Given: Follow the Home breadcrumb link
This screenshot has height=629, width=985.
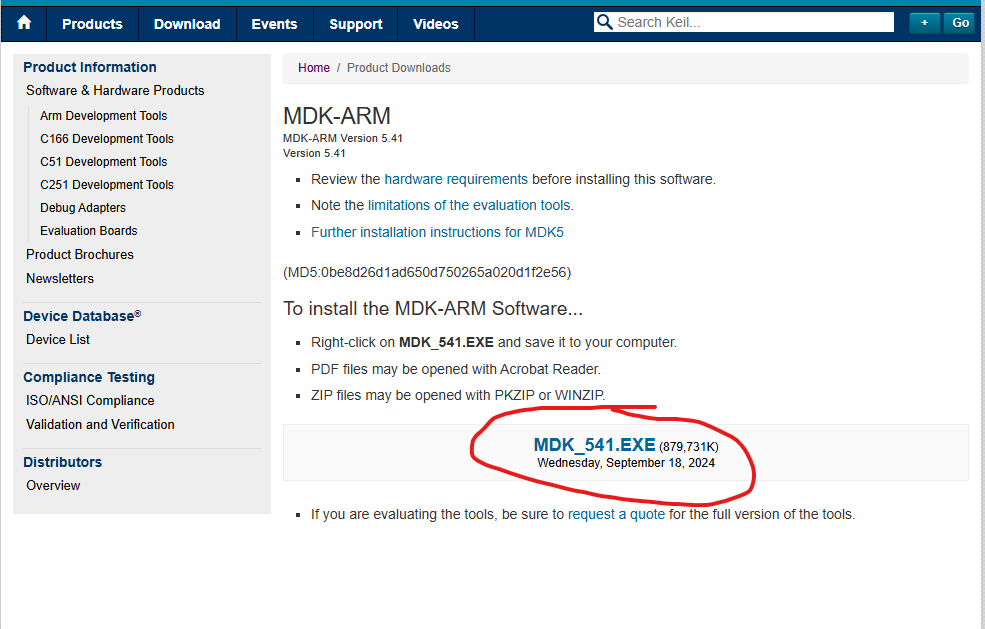Looking at the screenshot, I should (x=313, y=68).
